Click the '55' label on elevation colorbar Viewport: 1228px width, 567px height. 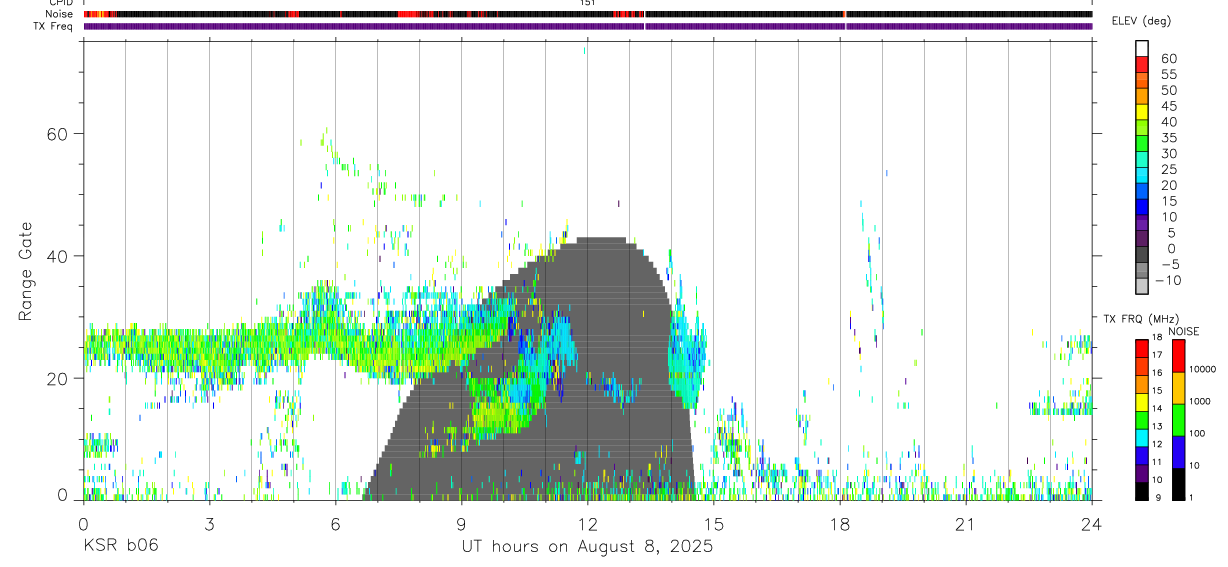click(x=1168, y=74)
